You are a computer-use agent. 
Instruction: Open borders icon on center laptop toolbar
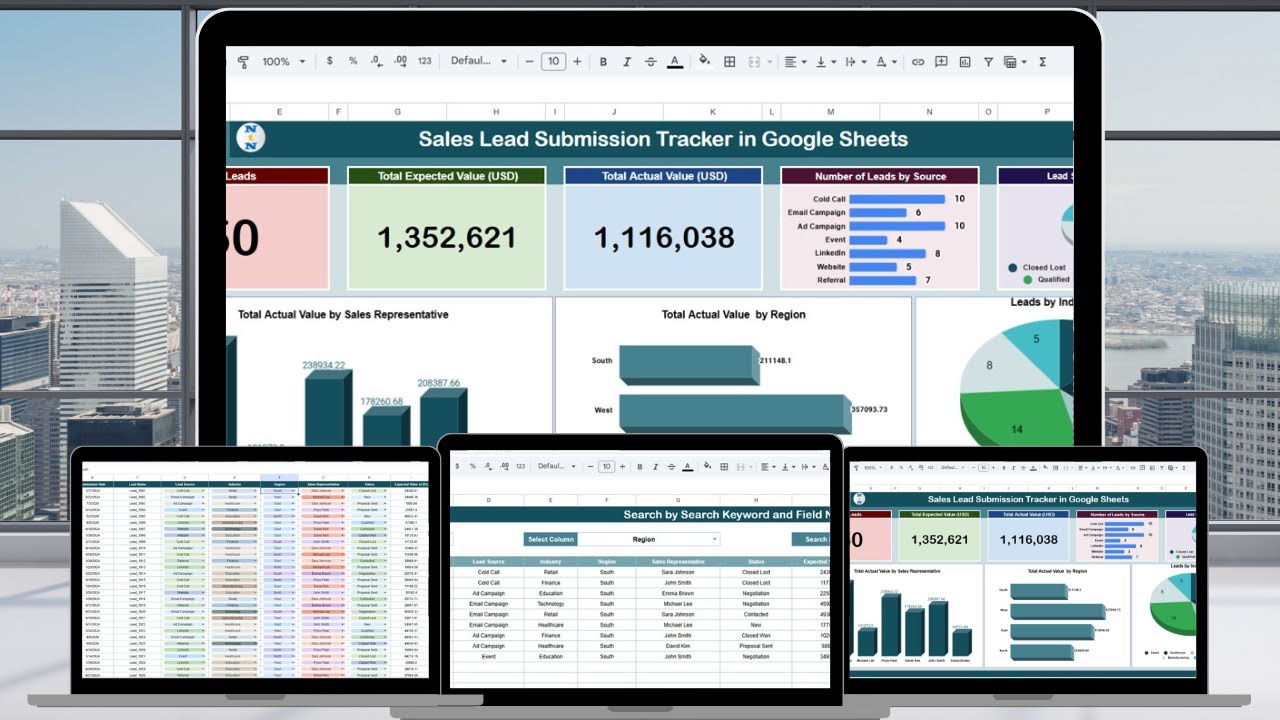[725, 466]
